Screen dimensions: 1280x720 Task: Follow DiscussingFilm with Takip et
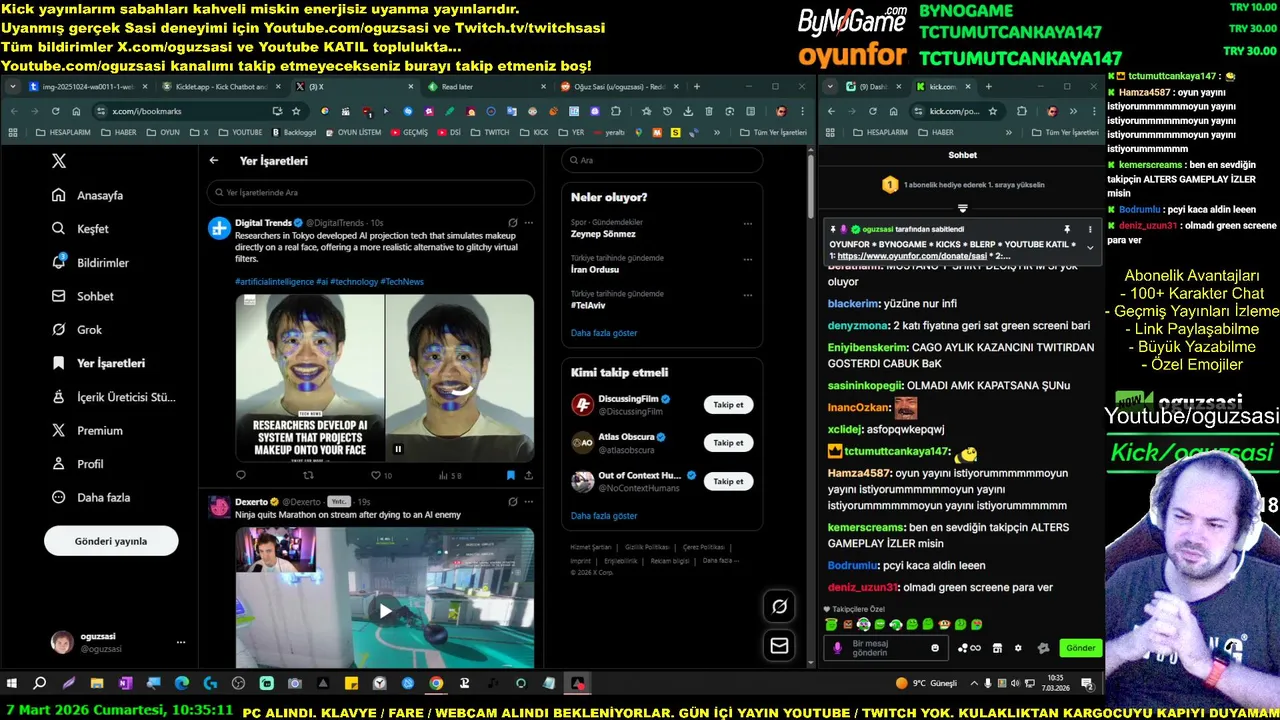[x=728, y=405]
